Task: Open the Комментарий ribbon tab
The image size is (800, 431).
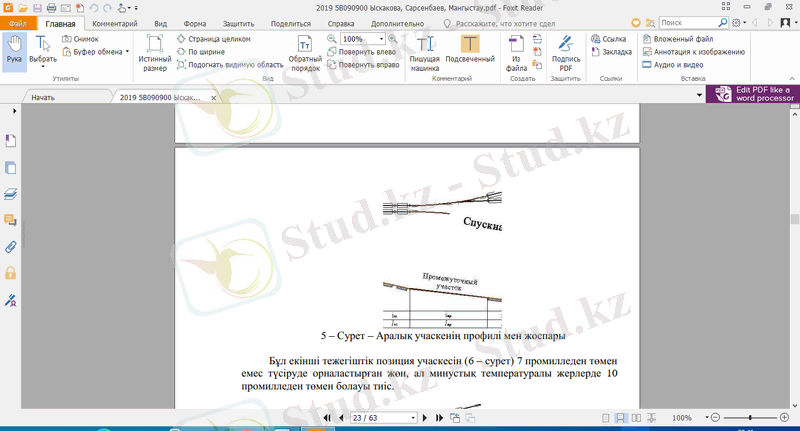Action: (114, 22)
